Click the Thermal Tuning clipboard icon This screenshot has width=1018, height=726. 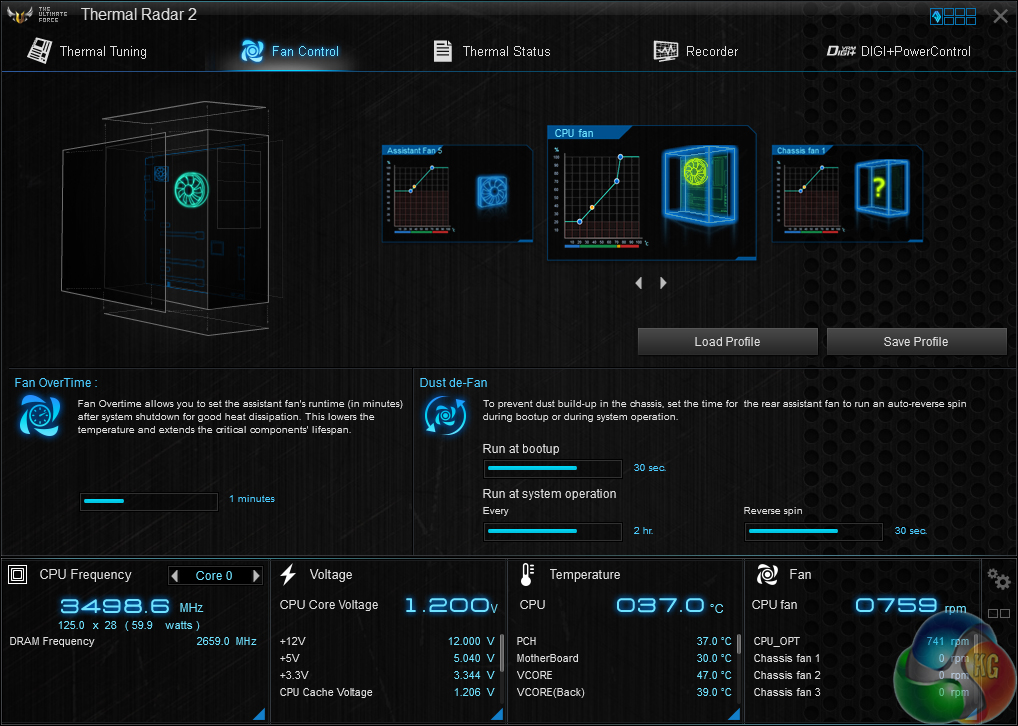pyautogui.click(x=40, y=51)
